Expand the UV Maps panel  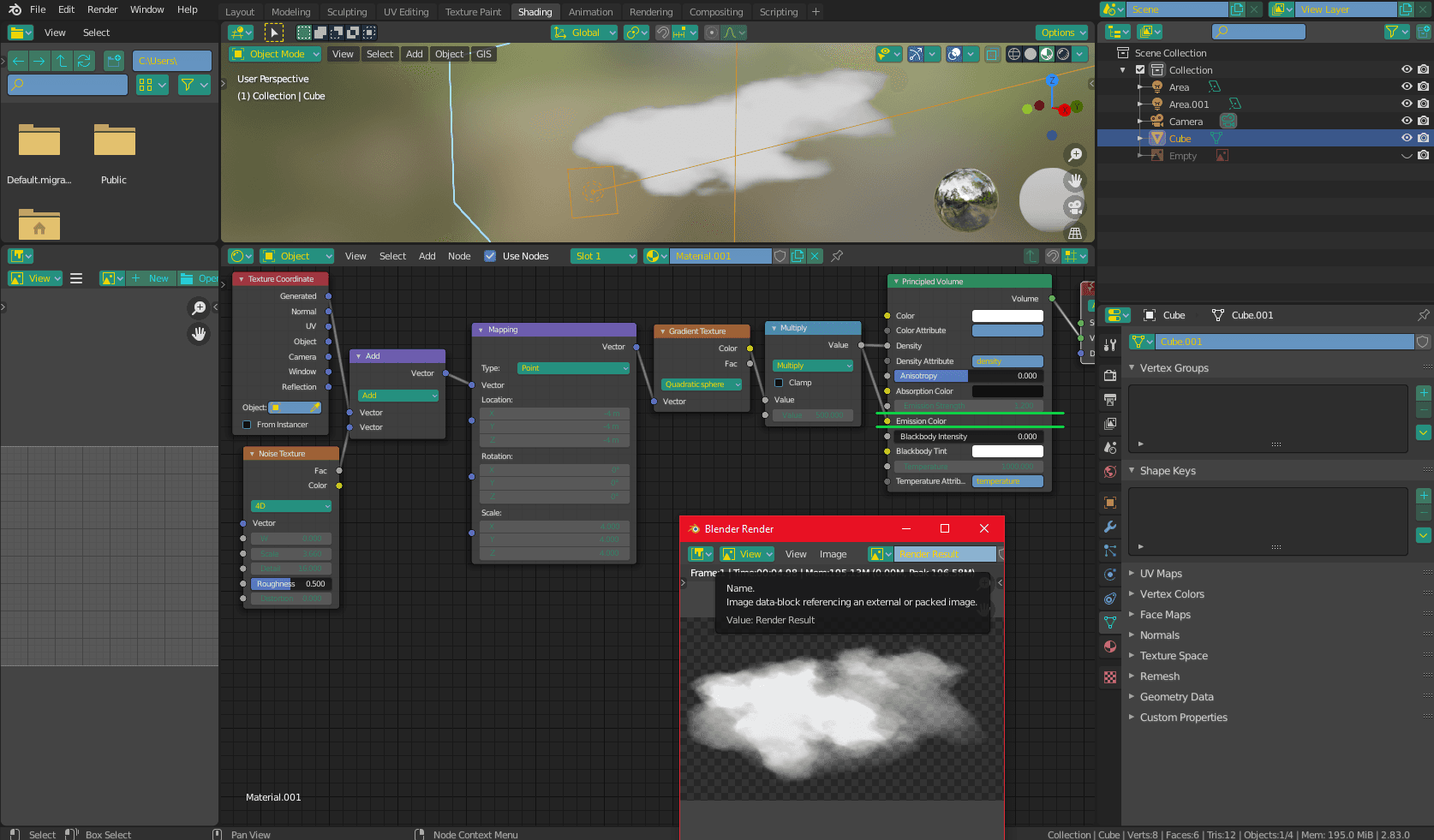(x=1160, y=574)
